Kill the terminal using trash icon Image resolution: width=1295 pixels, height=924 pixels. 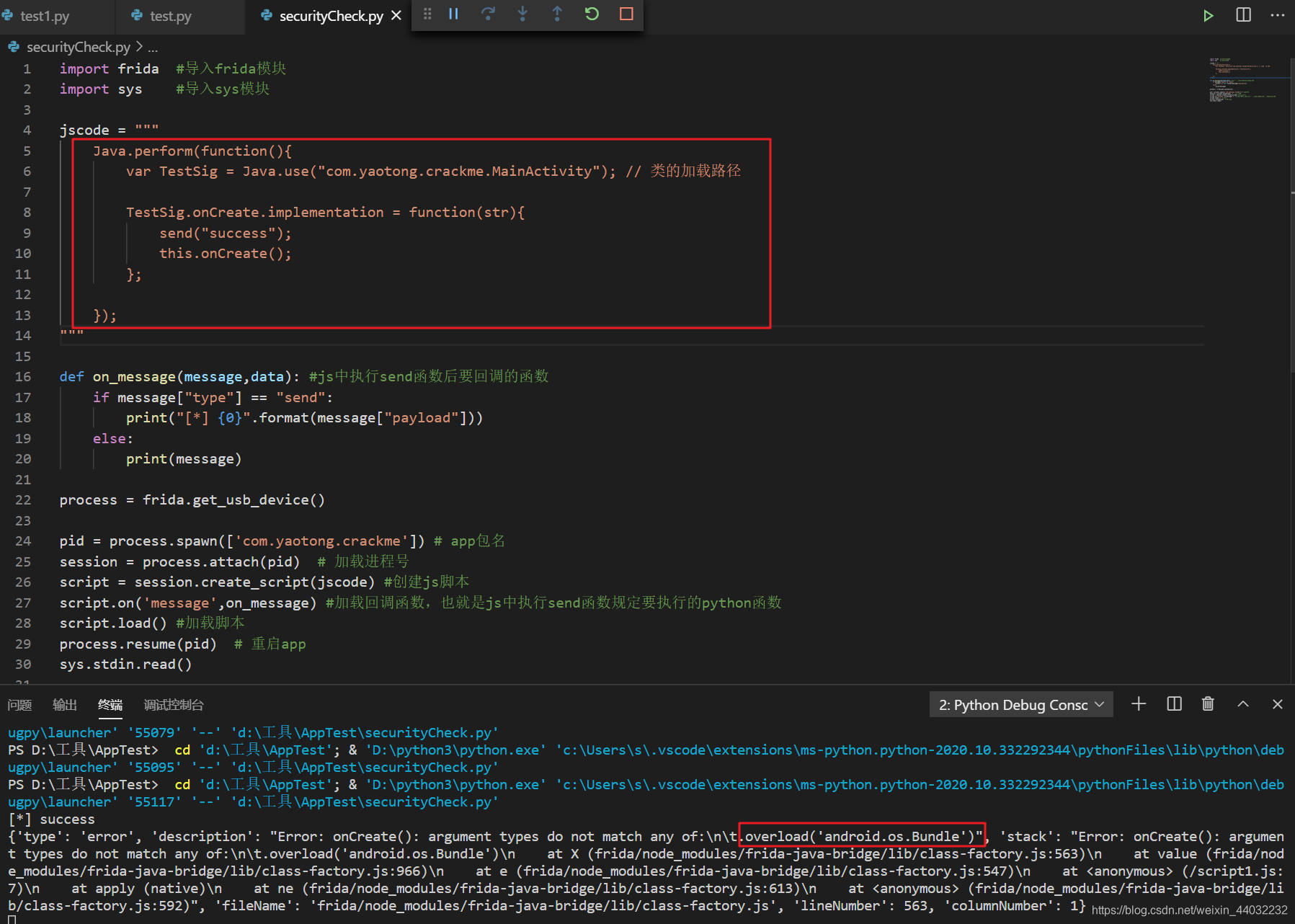point(1208,704)
